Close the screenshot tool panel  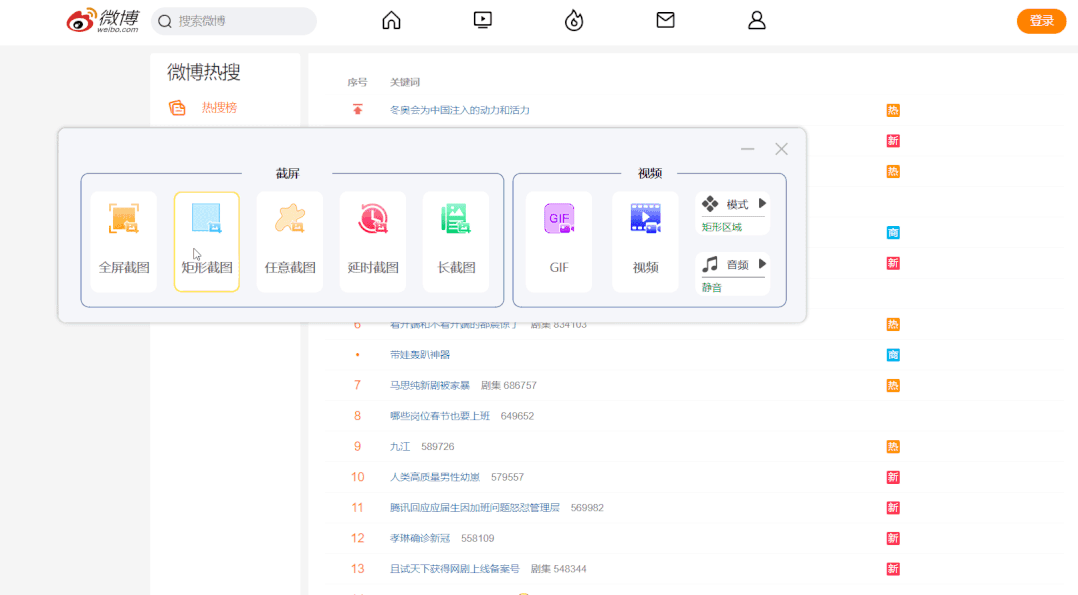(781, 149)
